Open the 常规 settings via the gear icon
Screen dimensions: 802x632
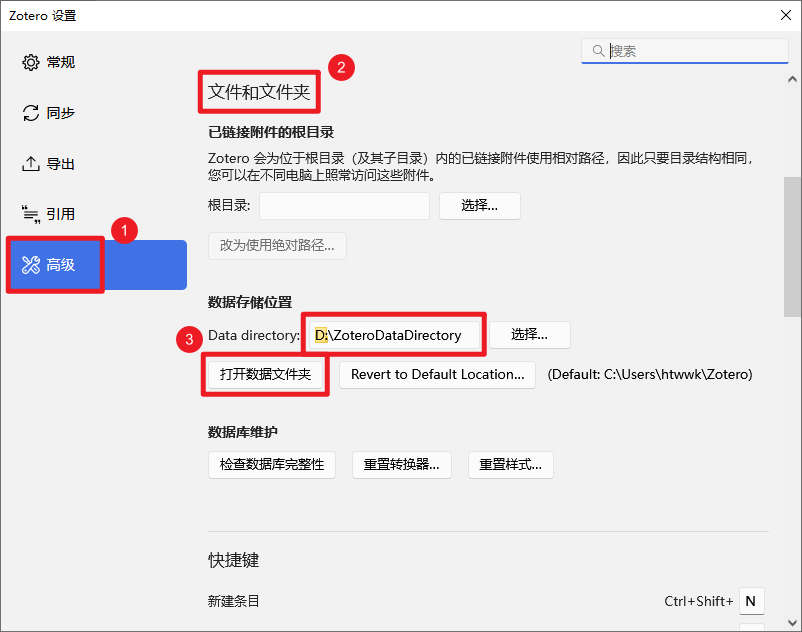[x=29, y=61]
